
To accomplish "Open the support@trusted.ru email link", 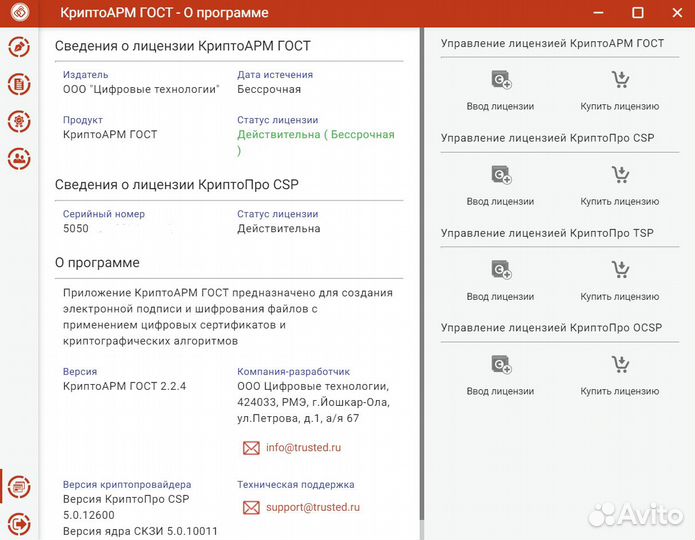I will tap(313, 507).
